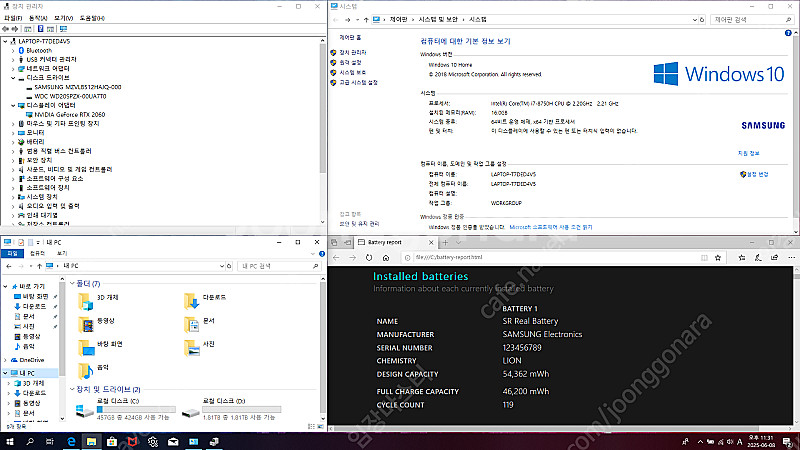
Task: Open 시스템 보호 link in System window
Action: click(353, 72)
